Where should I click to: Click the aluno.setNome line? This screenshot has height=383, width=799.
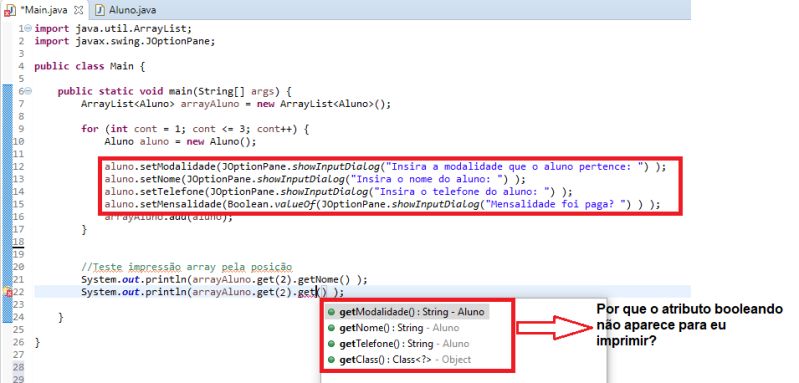315,179
